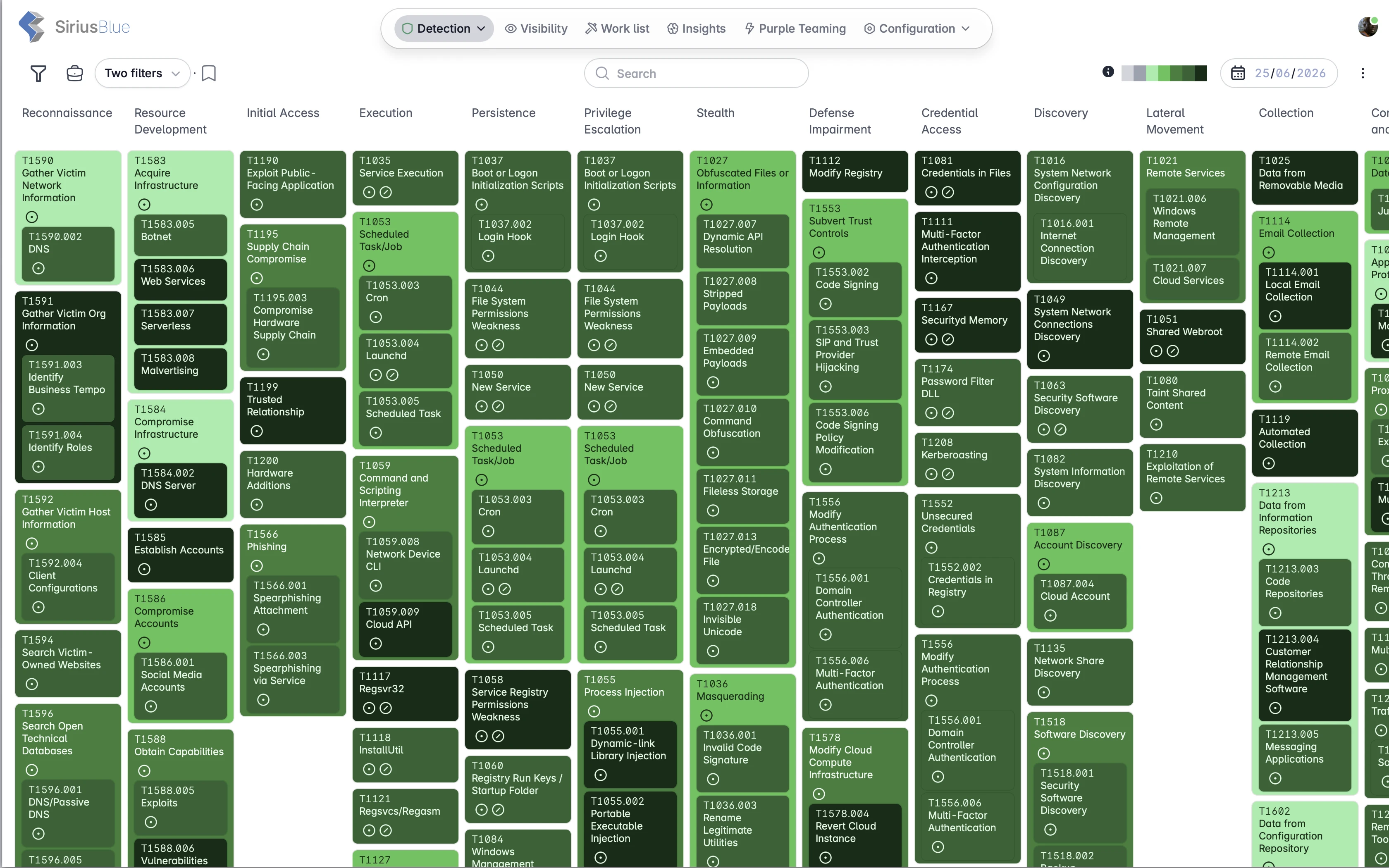
Task: Open the T1112 Modify Registry technique card
Action: 854,171
